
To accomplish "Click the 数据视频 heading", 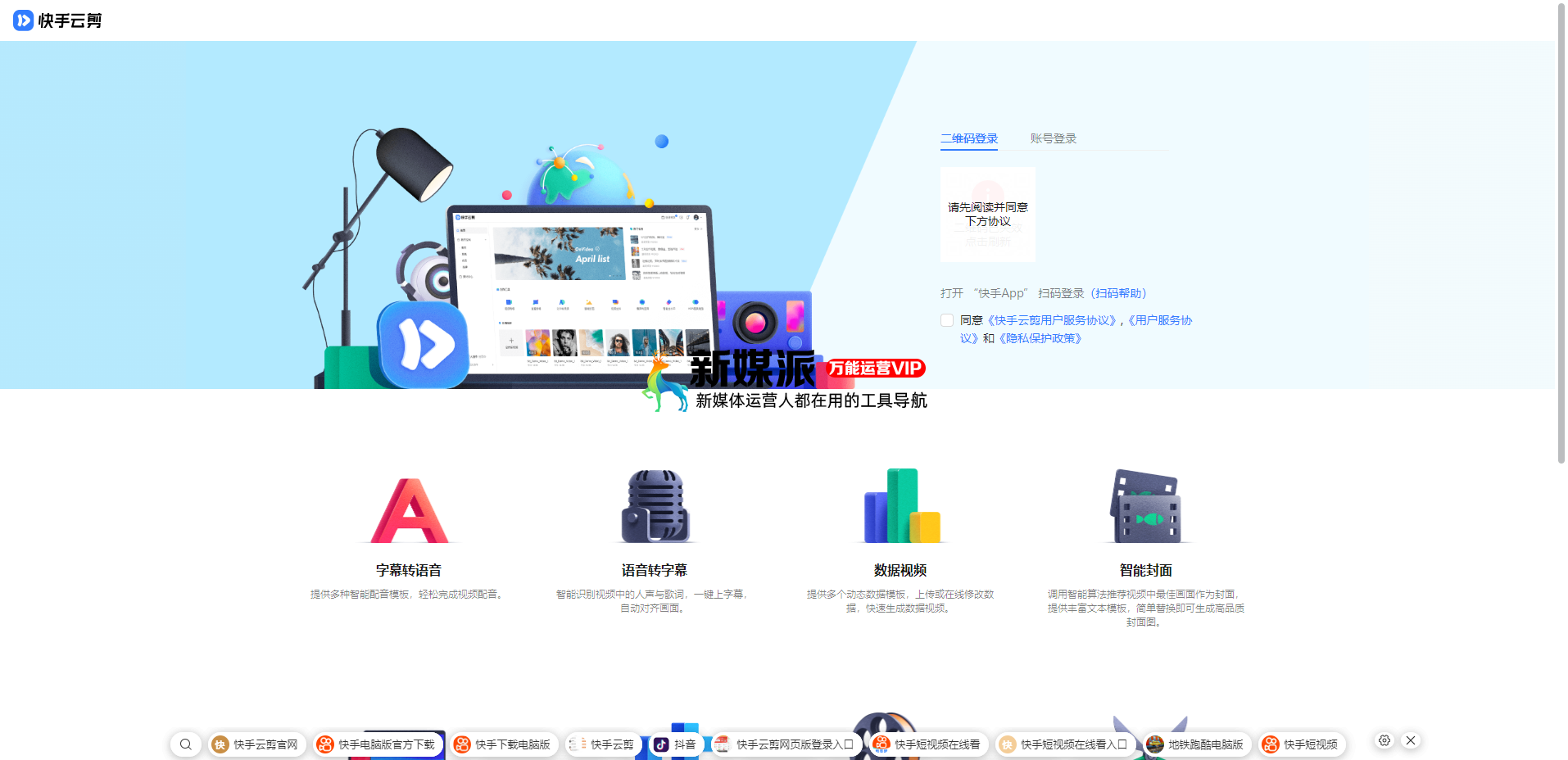I will (900, 570).
